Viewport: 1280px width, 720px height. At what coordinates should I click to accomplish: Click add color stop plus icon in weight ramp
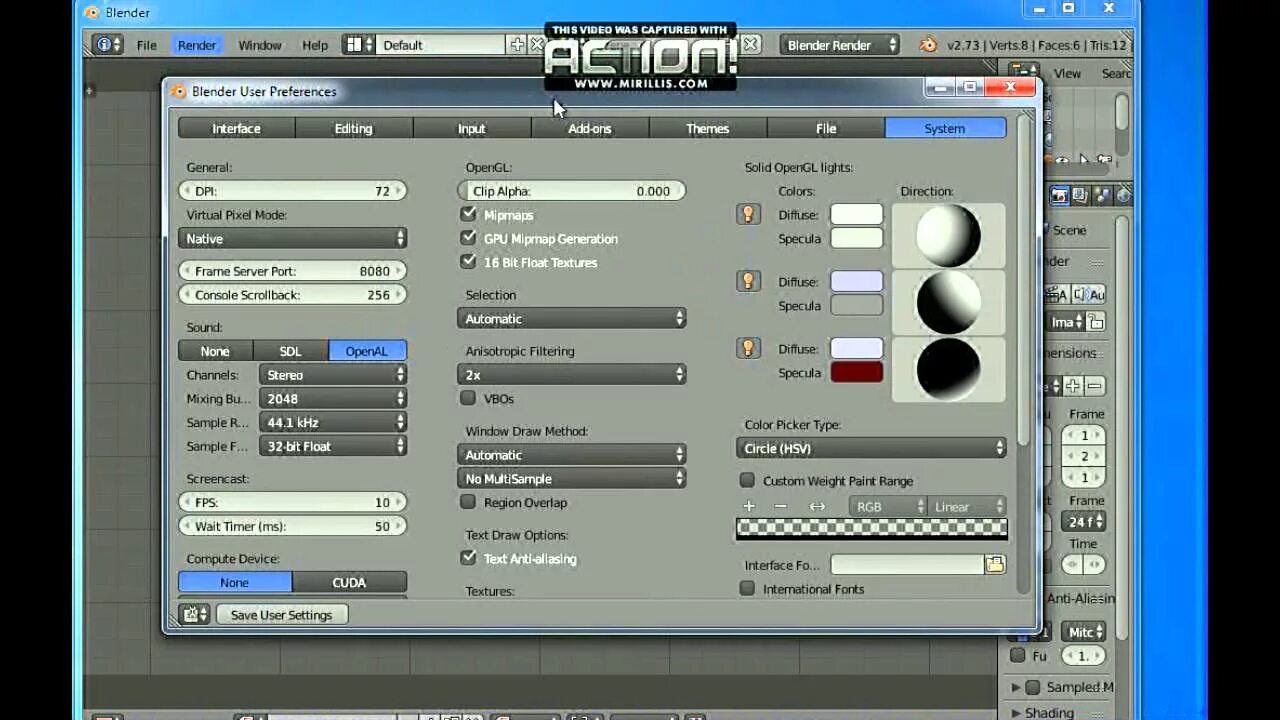(749, 506)
